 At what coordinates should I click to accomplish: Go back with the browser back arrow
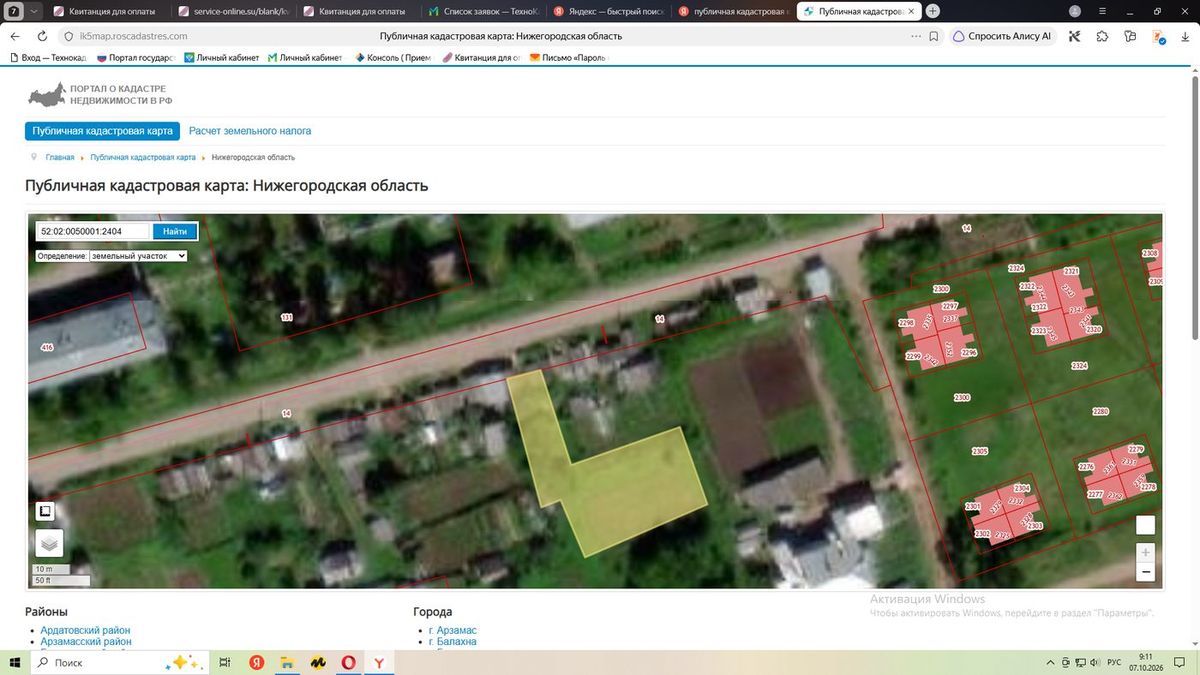tap(15, 36)
